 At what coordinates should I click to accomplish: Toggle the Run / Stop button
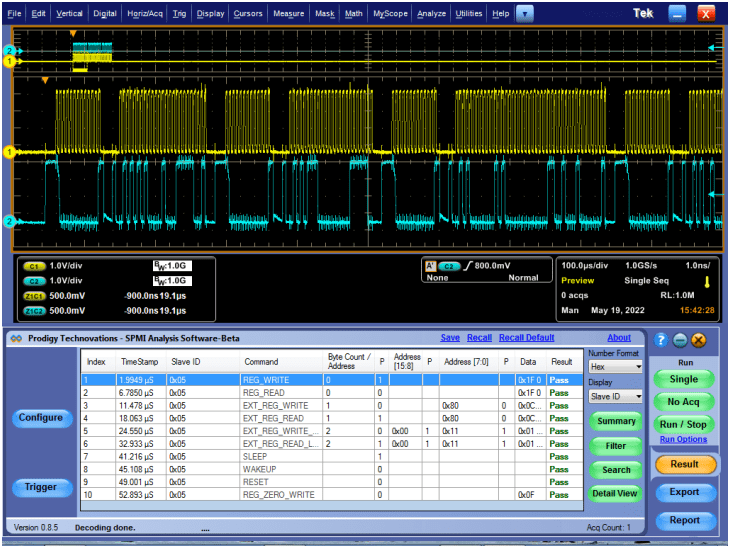click(x=684, y=424)
